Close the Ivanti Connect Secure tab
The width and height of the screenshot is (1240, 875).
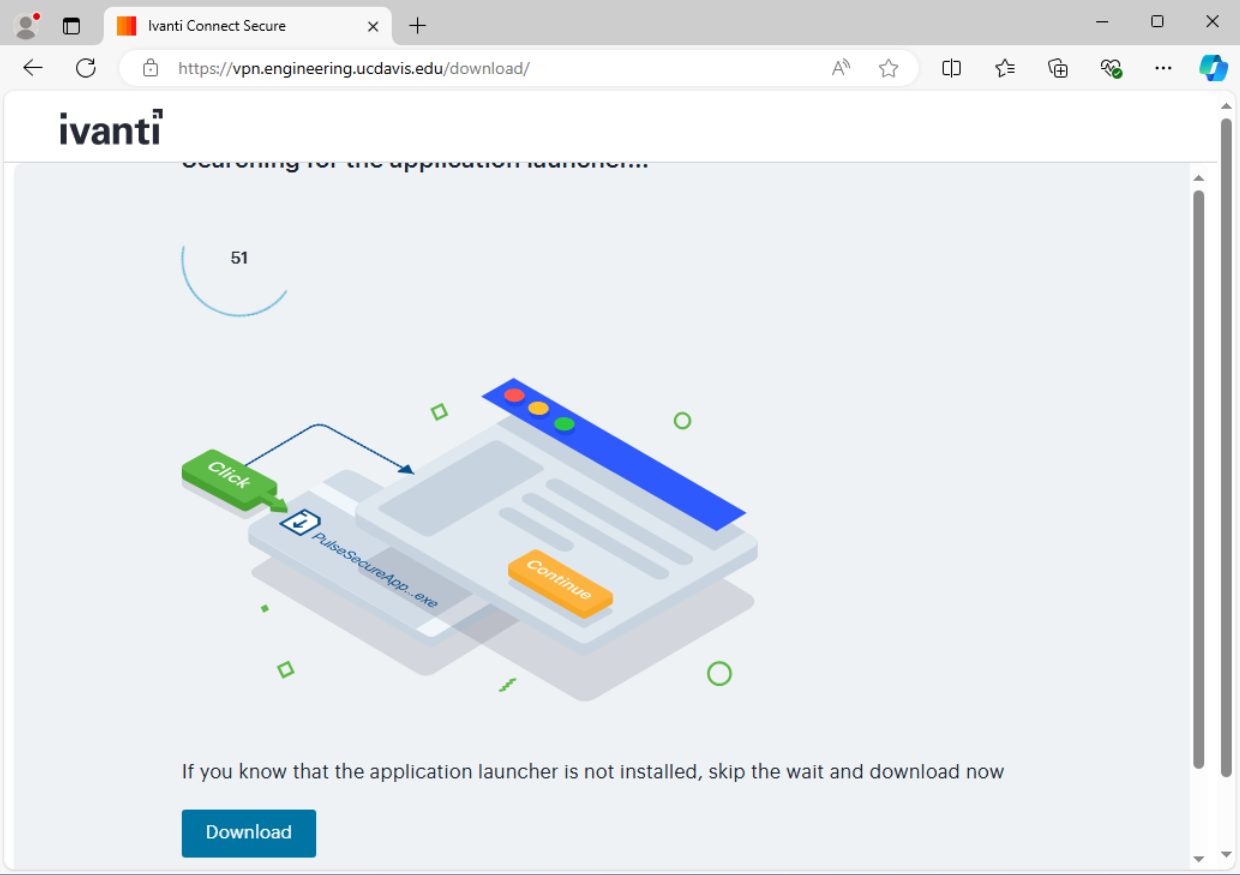pos(373,26)
